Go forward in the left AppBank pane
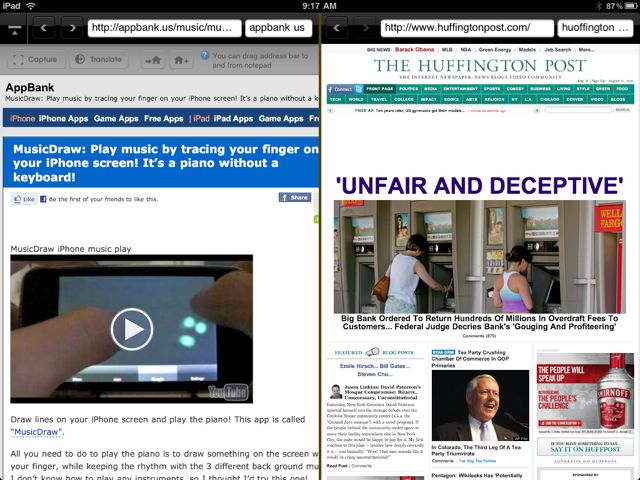640x480 pixels. tap(72, 28)
